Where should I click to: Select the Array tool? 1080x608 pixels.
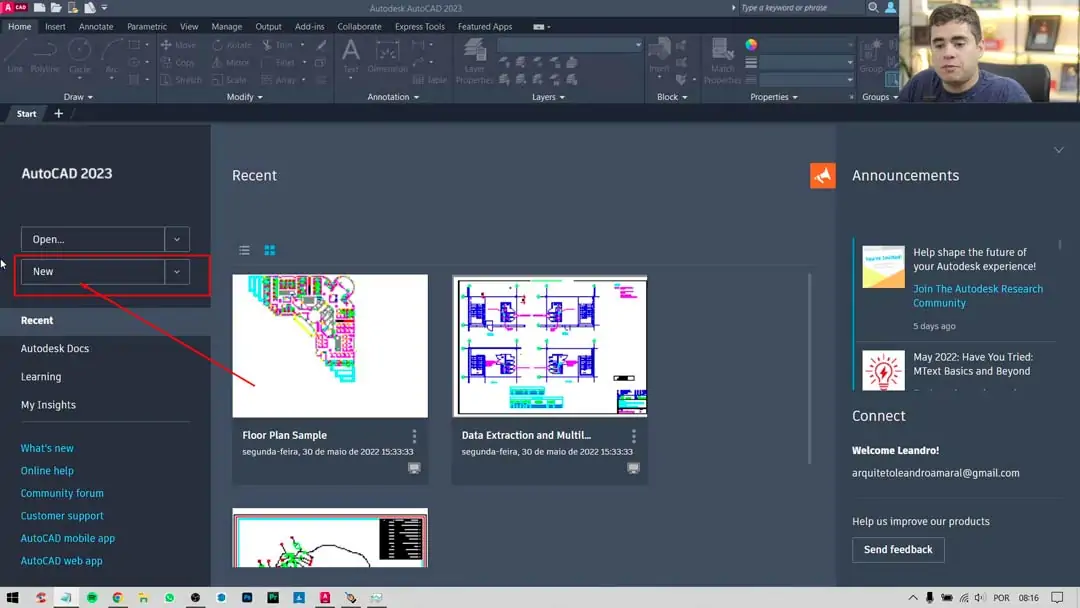(279, 80)
